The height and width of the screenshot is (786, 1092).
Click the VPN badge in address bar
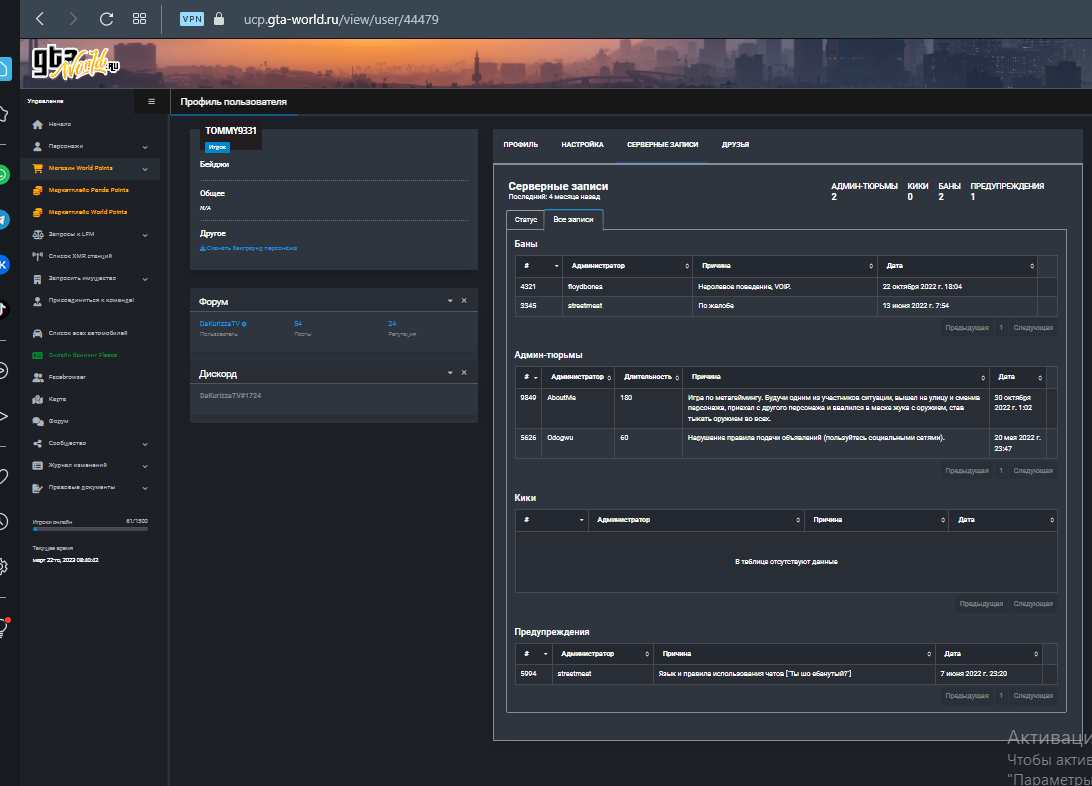(192, 19)
